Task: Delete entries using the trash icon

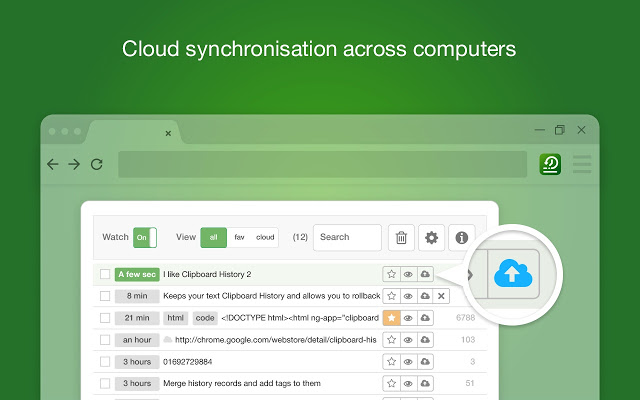Action: [401, 237]
